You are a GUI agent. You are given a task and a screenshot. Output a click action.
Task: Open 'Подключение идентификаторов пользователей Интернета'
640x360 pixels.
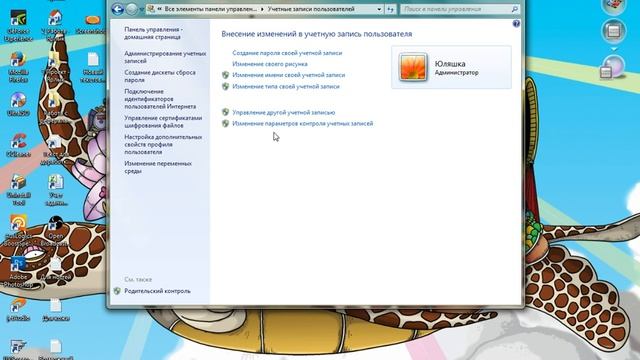click(160, 99)
